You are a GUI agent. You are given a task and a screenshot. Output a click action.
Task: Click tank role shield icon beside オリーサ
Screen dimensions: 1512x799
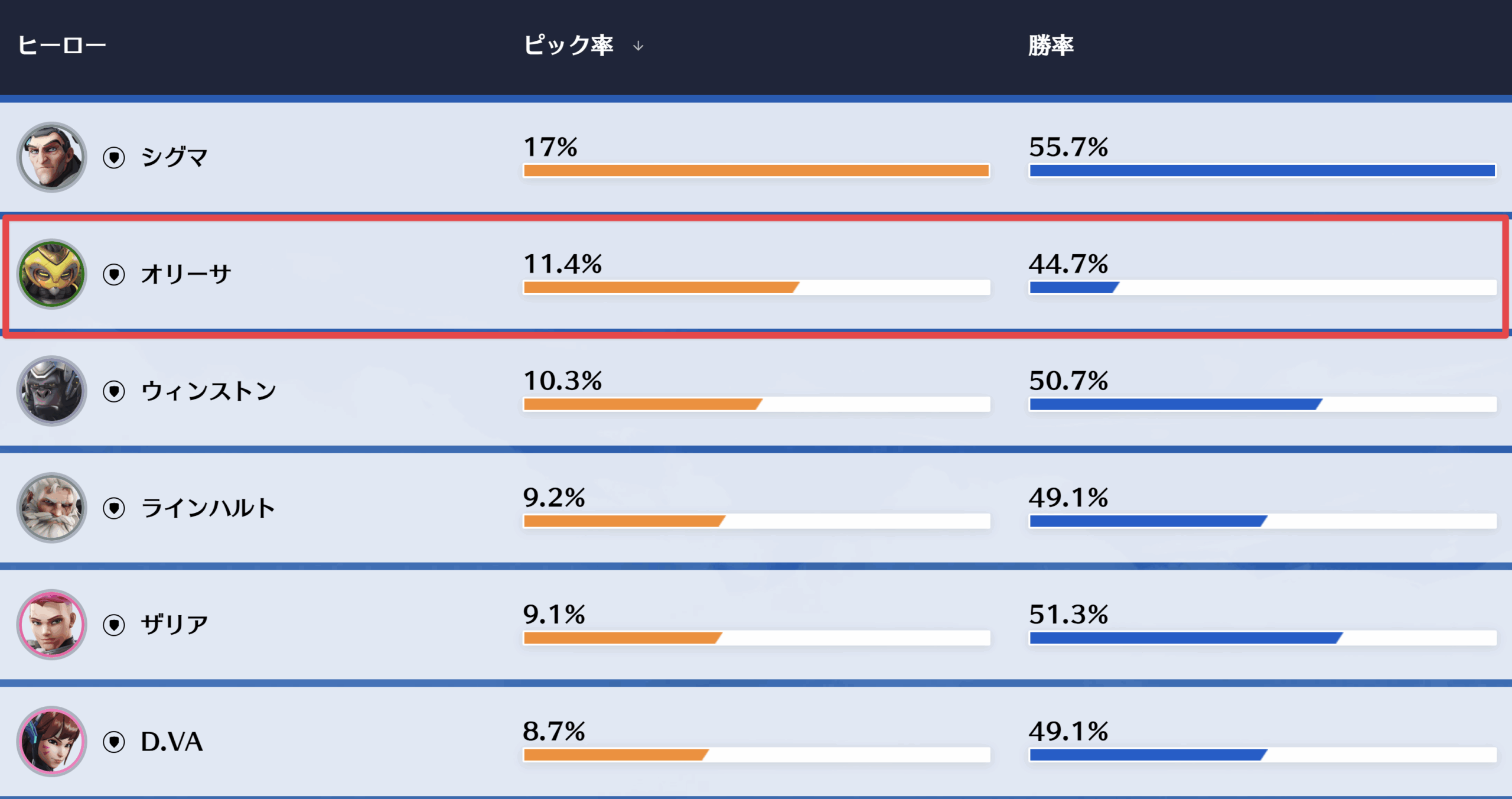click(114, 274)
